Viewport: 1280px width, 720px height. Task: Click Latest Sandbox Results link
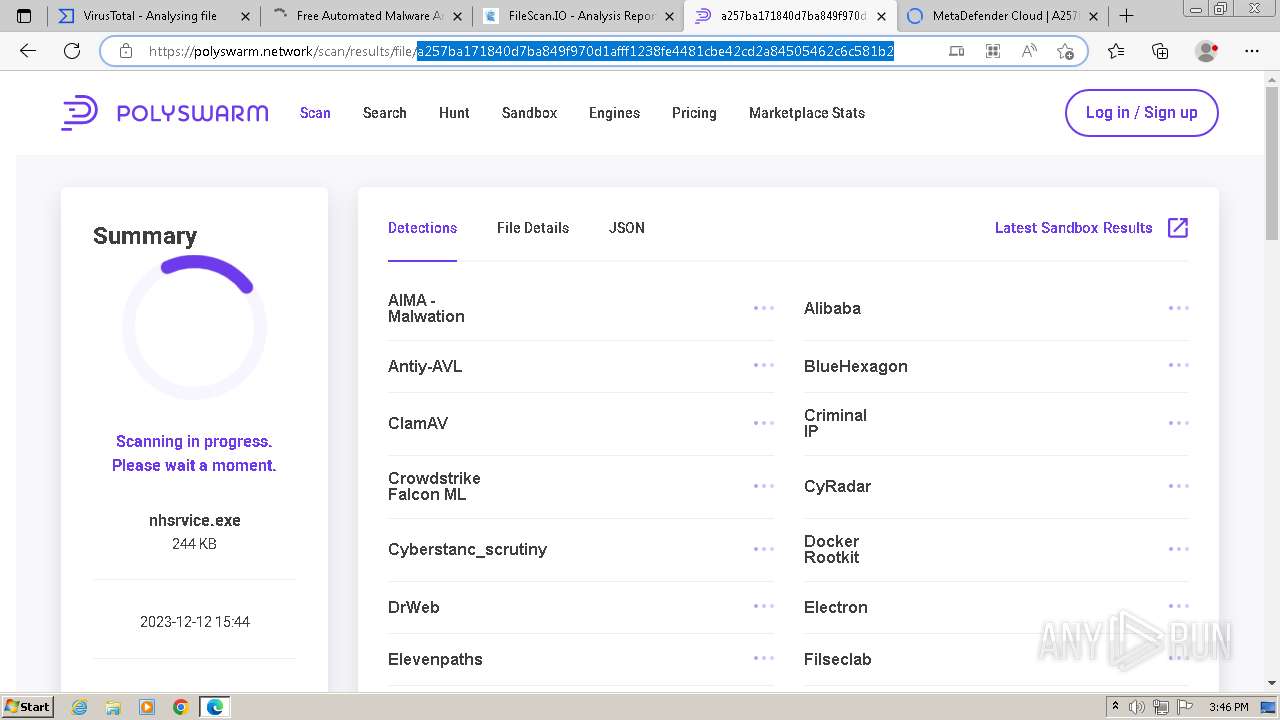[1074, 228]
